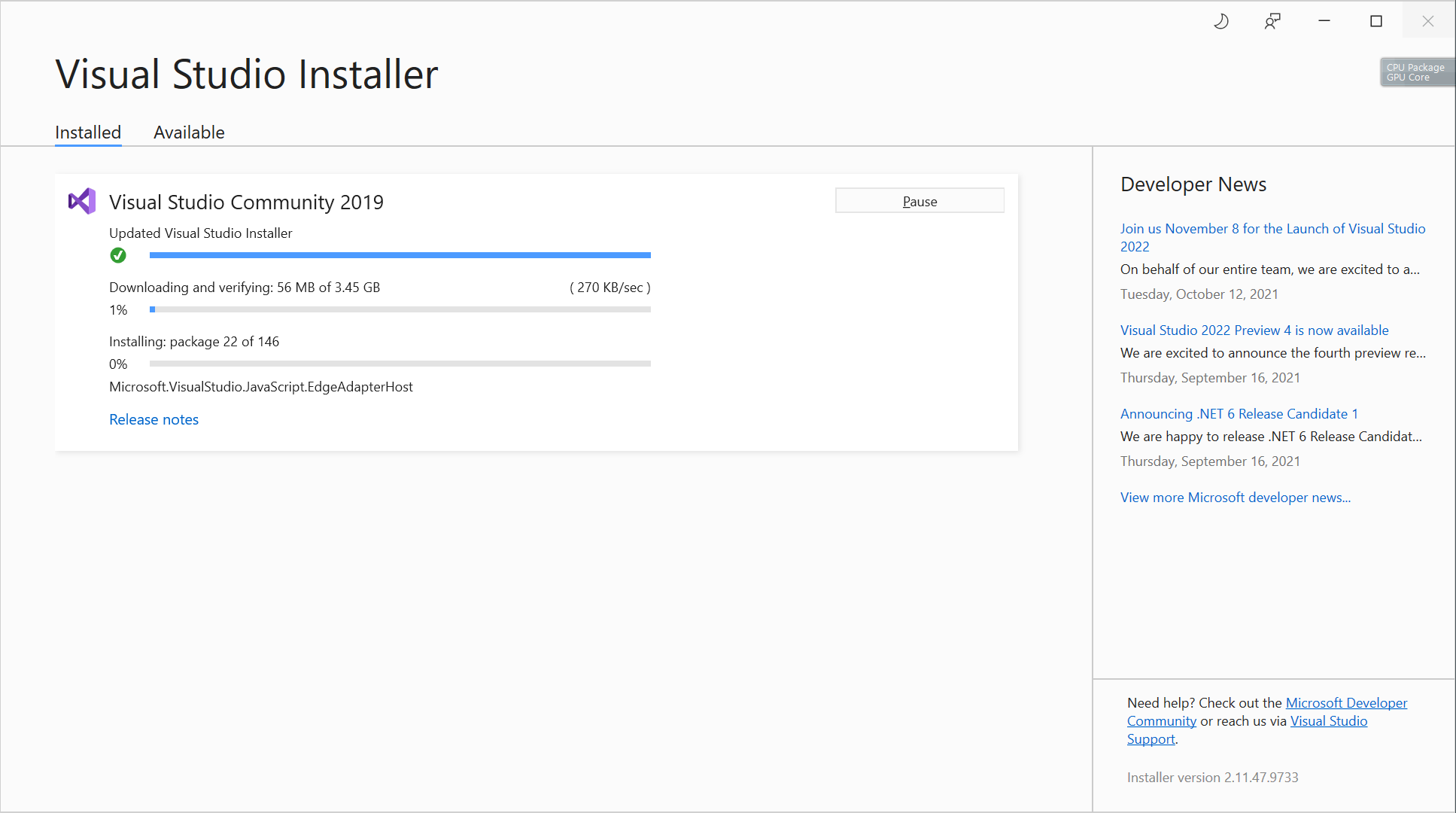Open the Release notes link
The height and width of the screenshot is (813, 1456).
pos(154,419)
